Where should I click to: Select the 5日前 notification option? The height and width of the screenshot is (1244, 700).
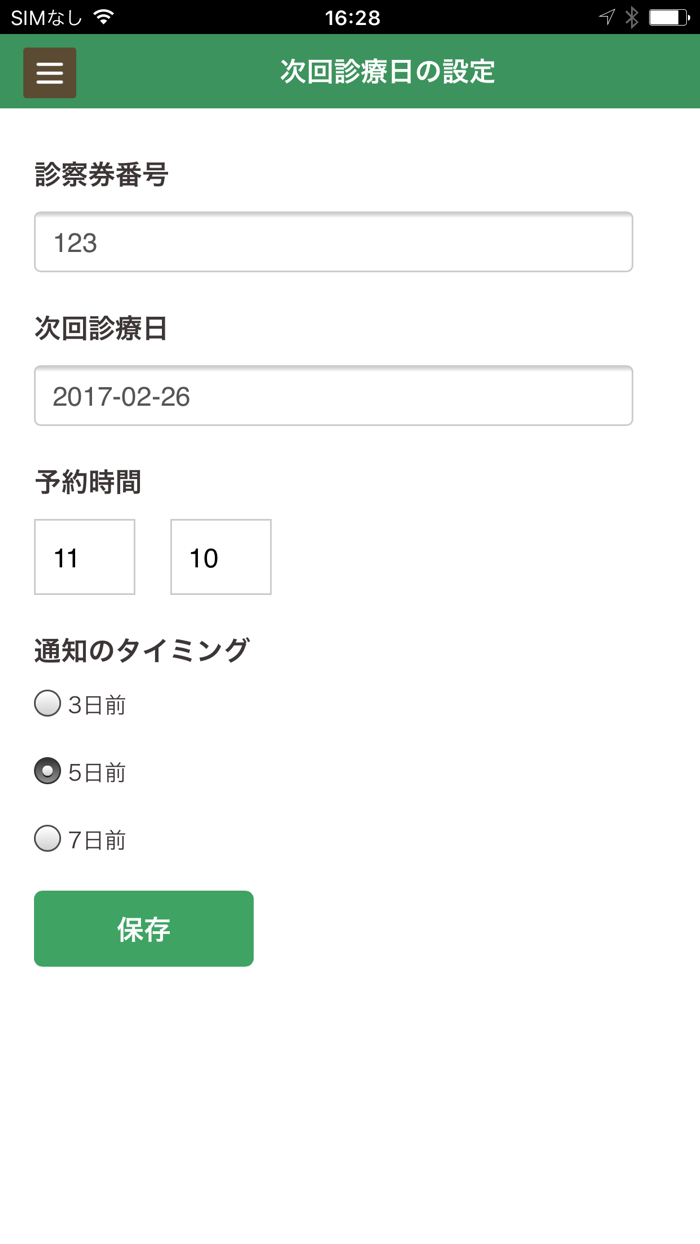pos(47,772)
